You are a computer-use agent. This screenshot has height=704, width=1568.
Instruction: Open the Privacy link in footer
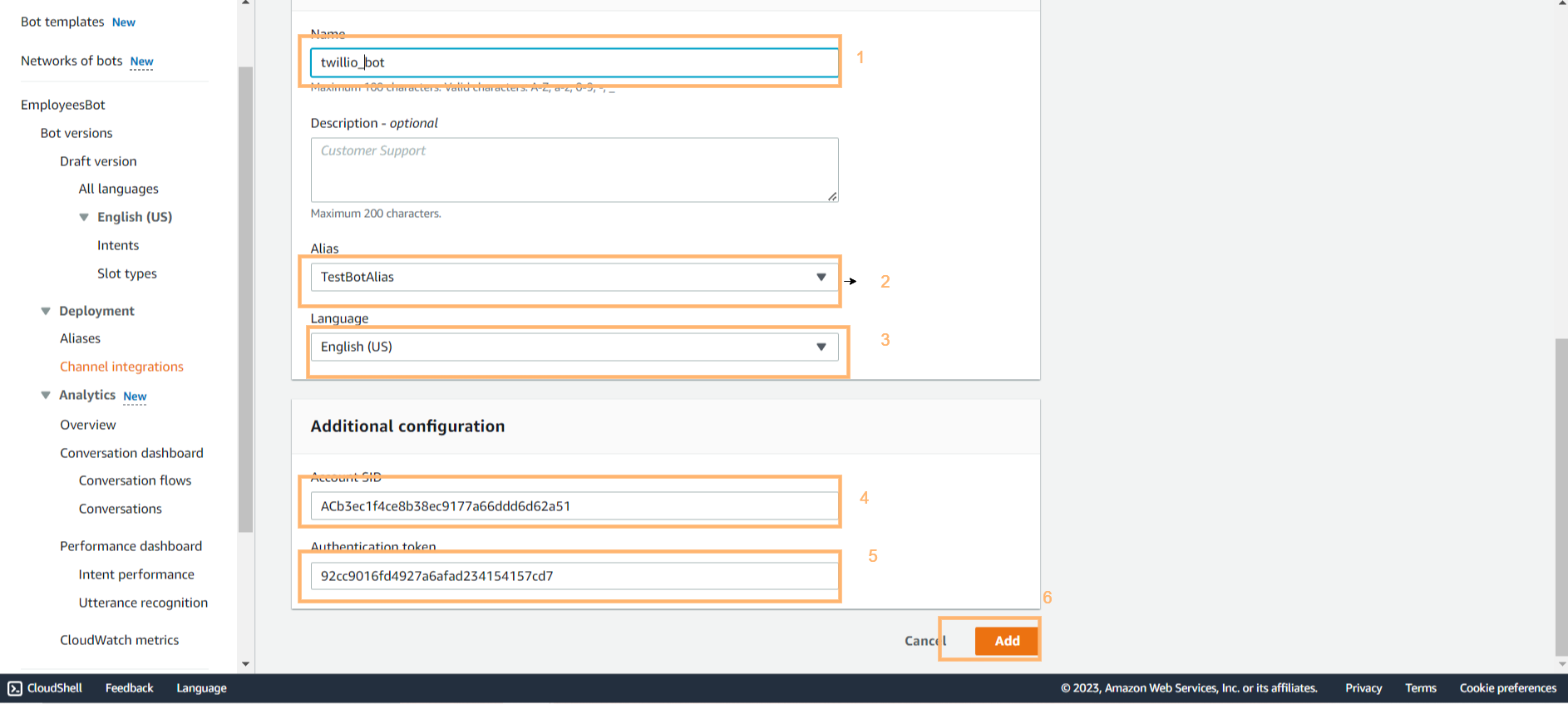pyautogui.click(x=1363, y=688)
